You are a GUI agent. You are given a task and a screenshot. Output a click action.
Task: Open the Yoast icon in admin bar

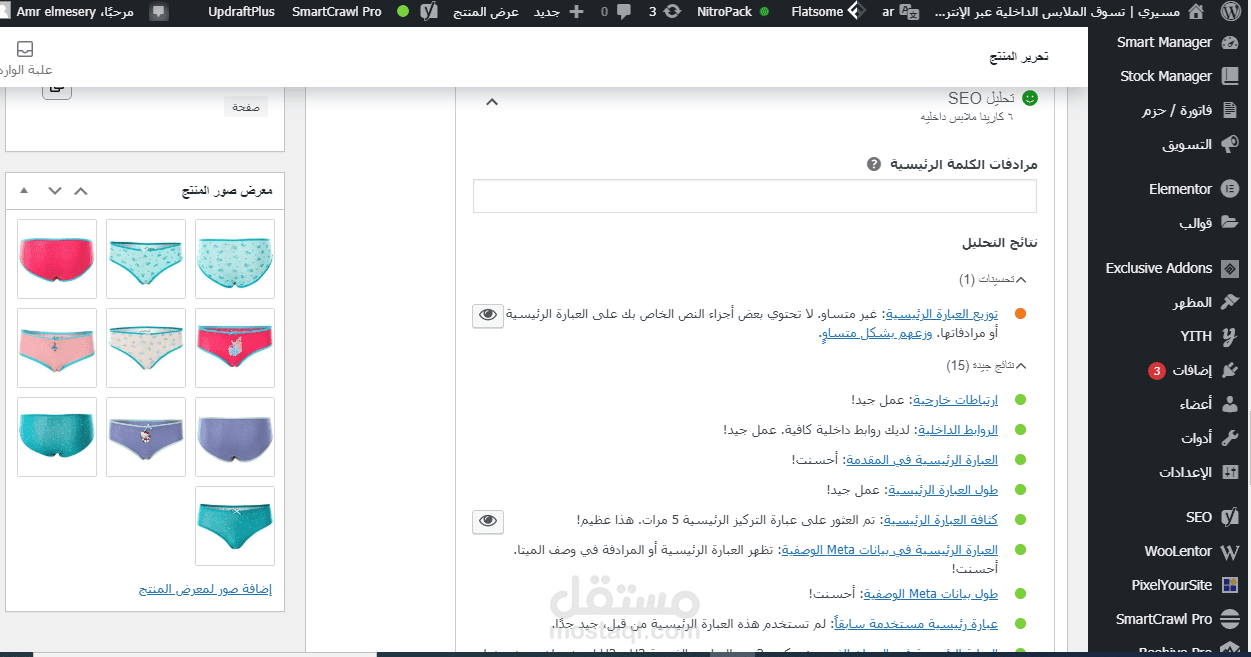pos(428,13)
